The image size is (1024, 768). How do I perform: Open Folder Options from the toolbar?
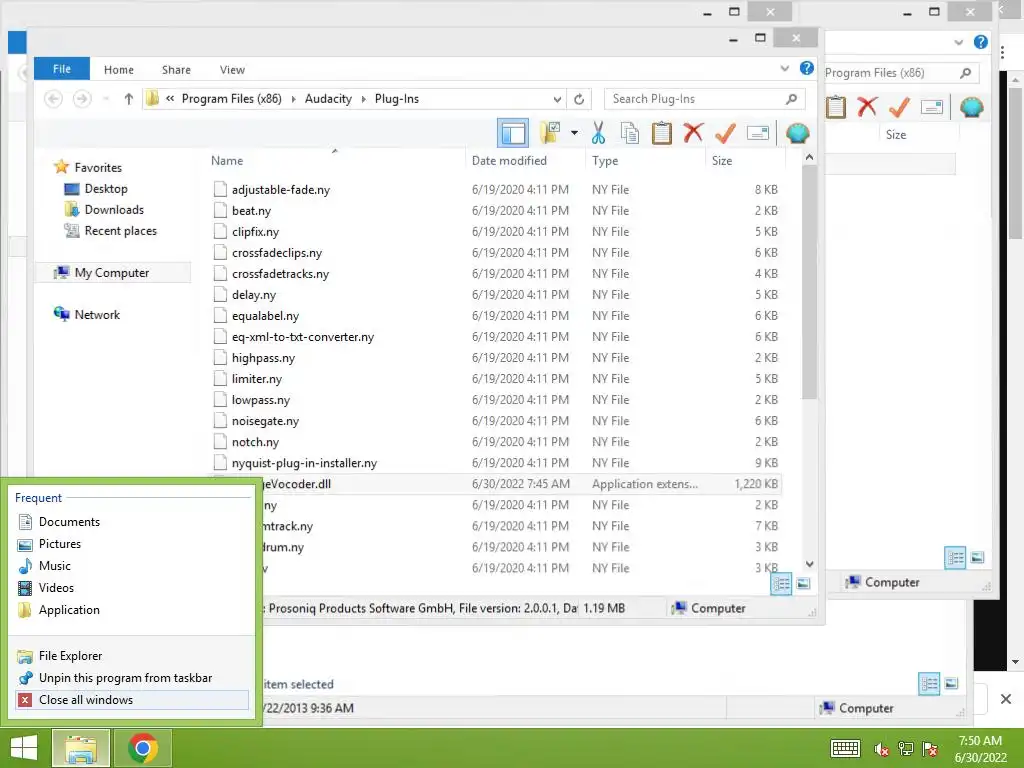click(550, 133)
